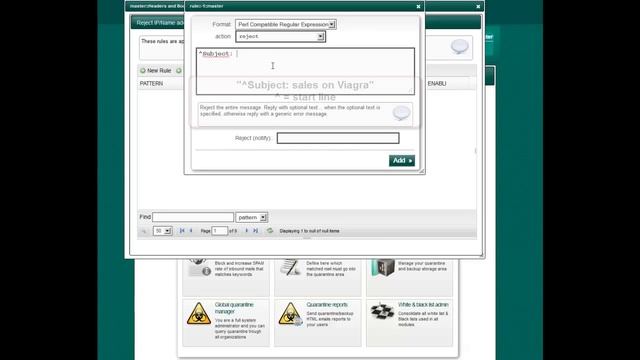Open the Format dropdown for regular expressions
Image resolution: width=640 pixels, height=360 pixels.
click(x=286, y=24)
